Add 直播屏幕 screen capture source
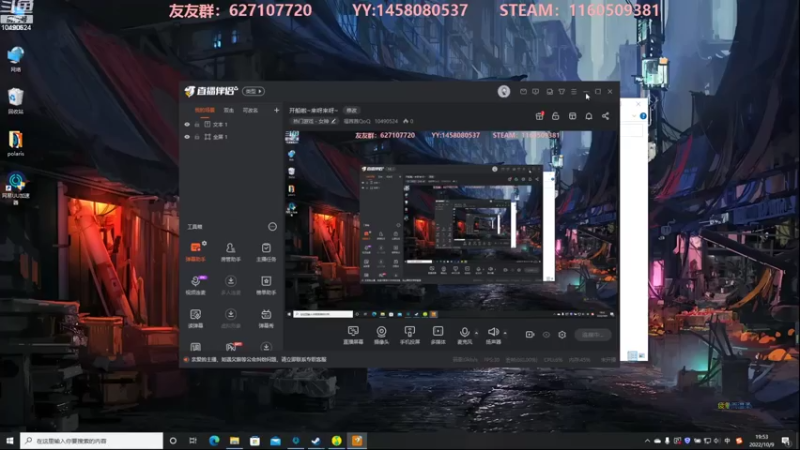The image size is (800, 450). point(353,335)
